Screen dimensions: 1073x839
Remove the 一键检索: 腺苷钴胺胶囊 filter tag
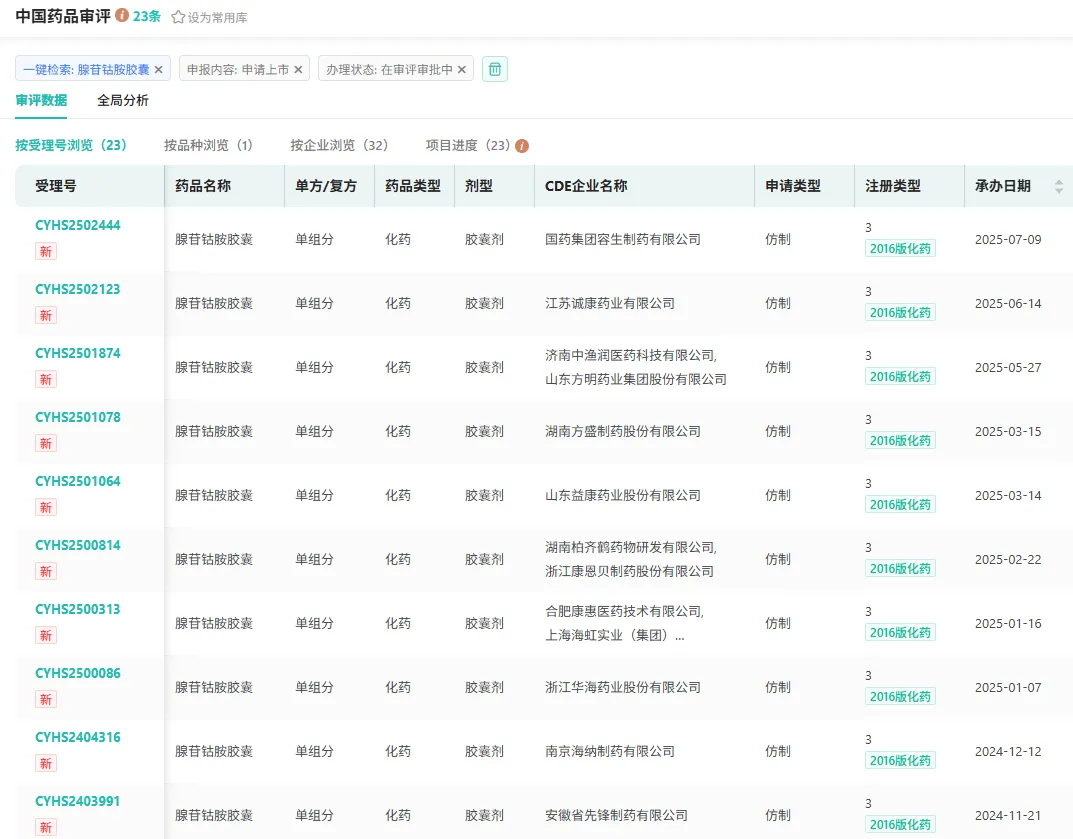tap(158, 70)
